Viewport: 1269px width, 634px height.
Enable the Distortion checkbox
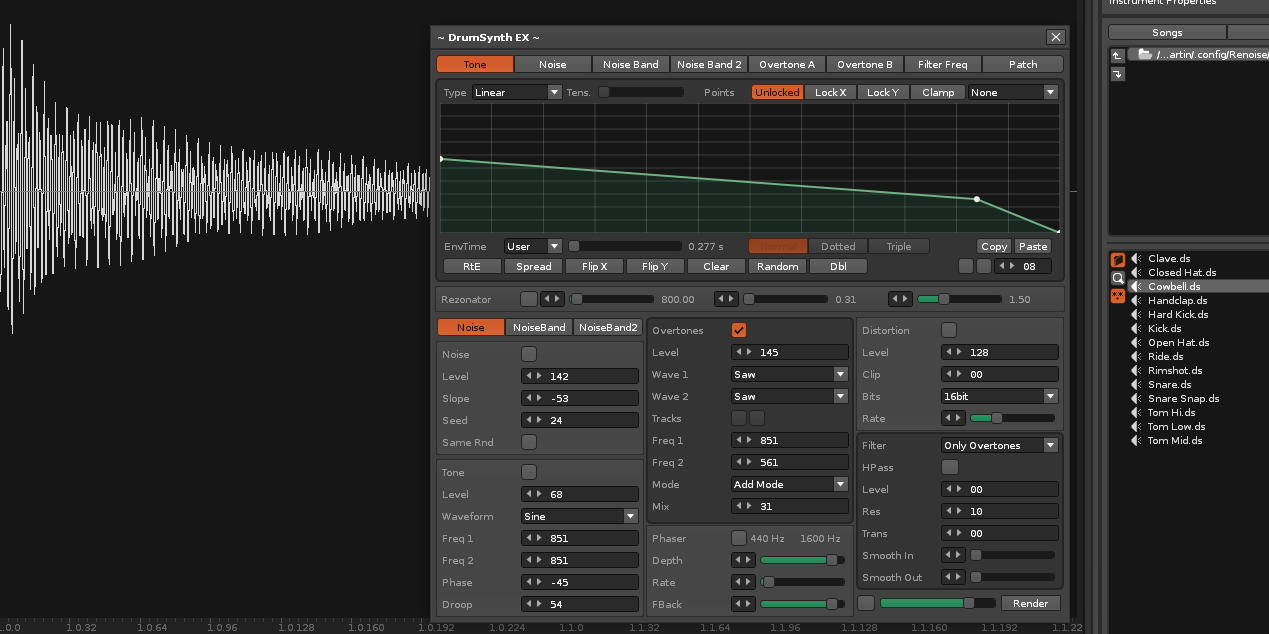(x=949, y=330)
